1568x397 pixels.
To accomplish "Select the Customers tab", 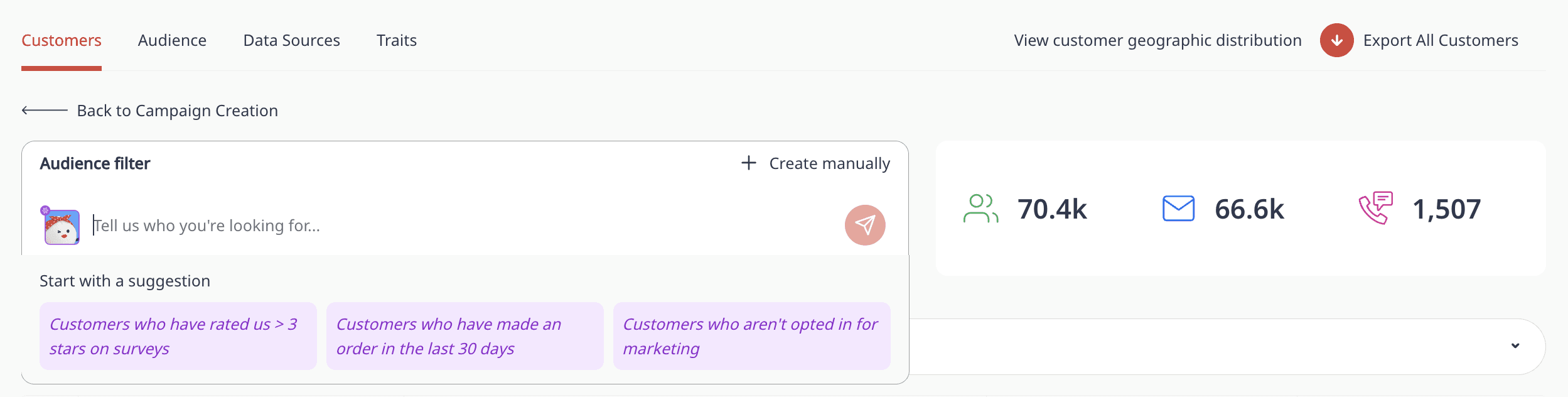I will pyautogui.click(x=62, y=40).
